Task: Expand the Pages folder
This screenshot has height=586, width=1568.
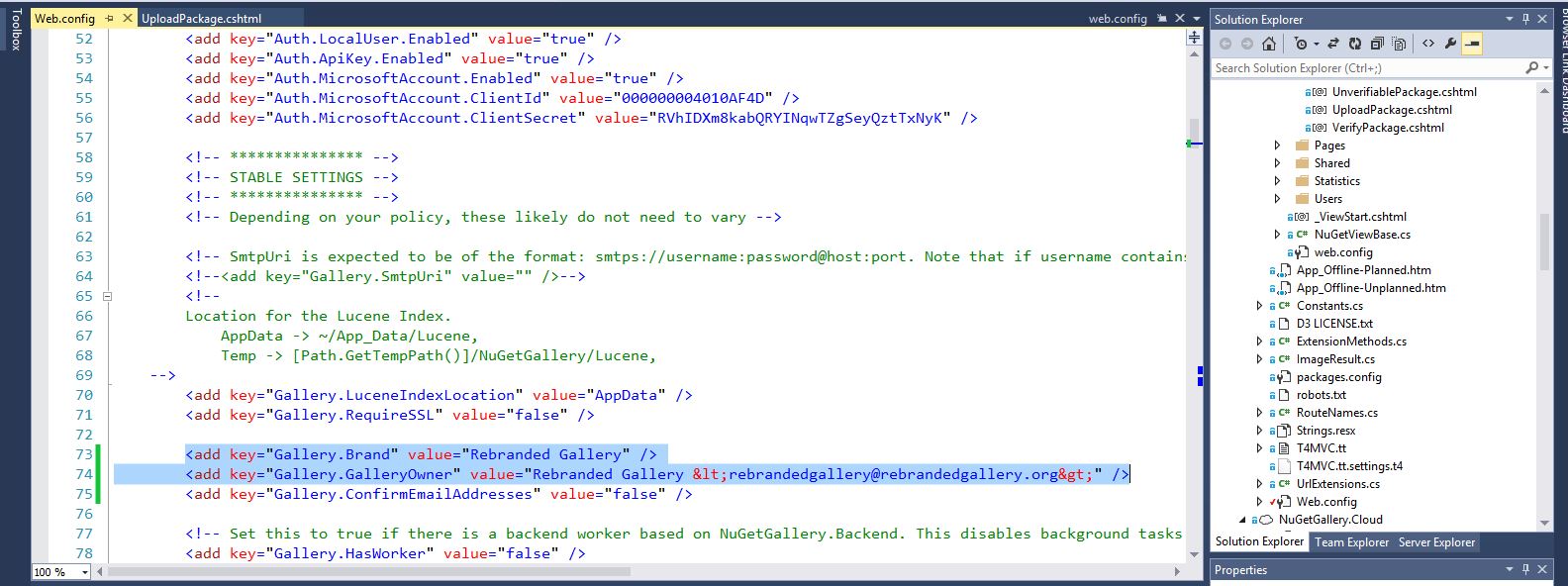Action: (x=1277, y=146)
